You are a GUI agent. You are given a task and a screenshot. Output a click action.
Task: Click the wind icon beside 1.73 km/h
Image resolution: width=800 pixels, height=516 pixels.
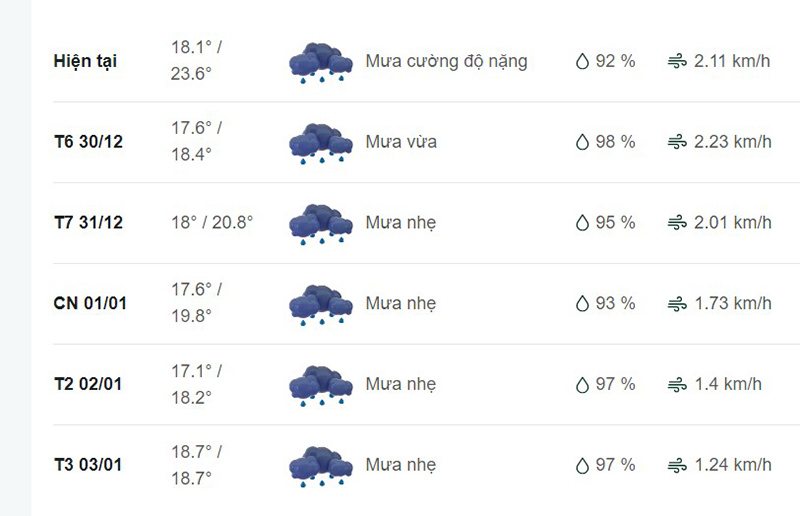pyautogui.click(x=677, y=304)
